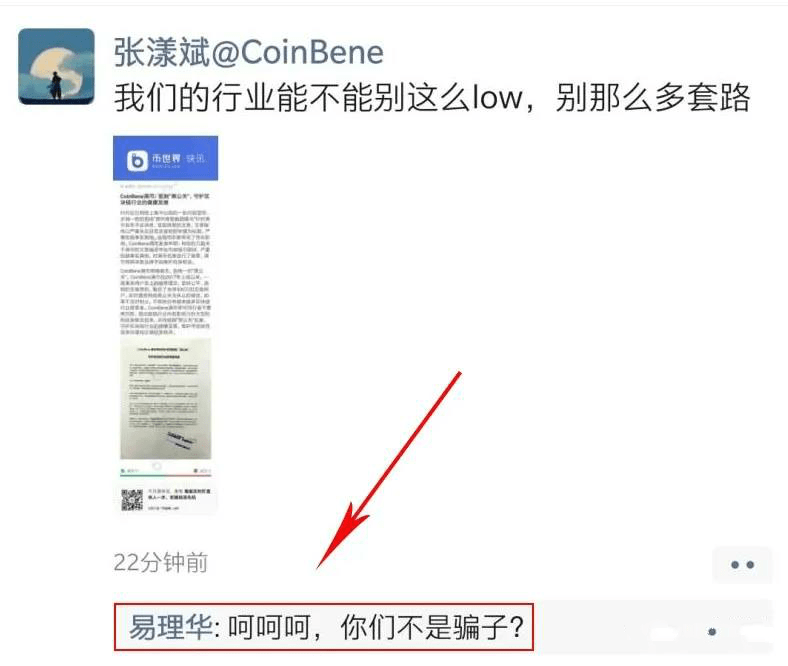
Task: Click the green-red sentiment bar in the thumbnail
Action: [165, 474]
